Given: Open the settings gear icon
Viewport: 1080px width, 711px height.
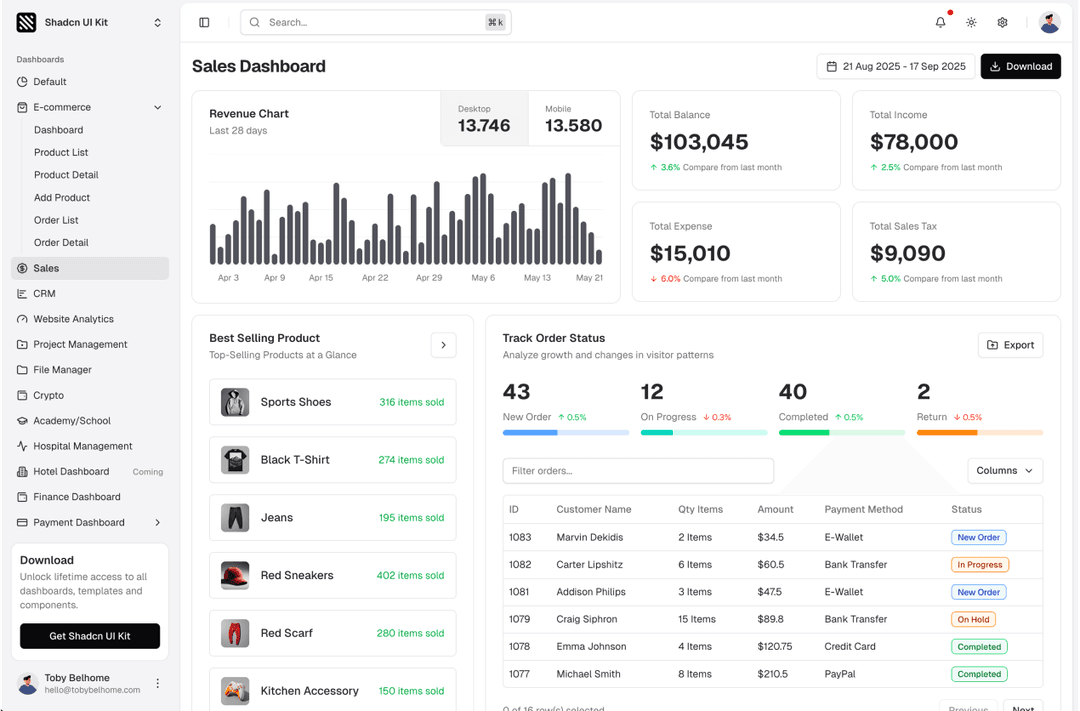Looking at the screenshot, I should (1002, 21).
